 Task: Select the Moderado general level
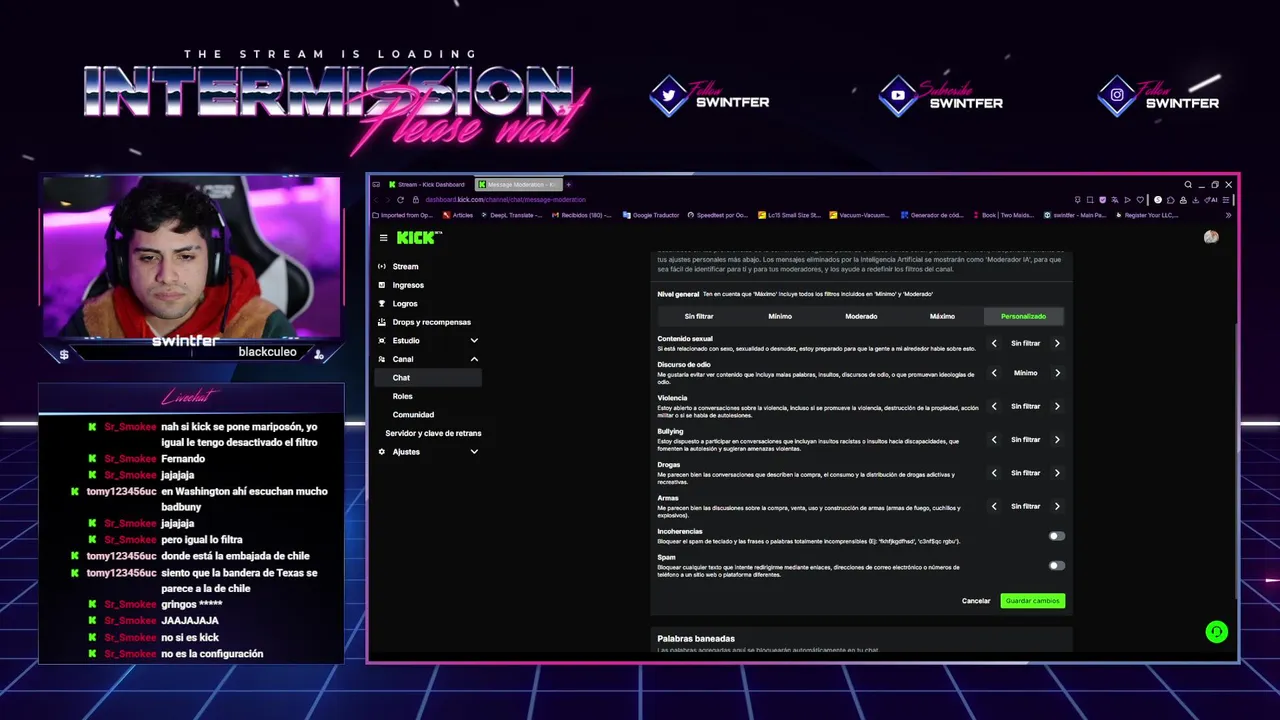point(861,316)
